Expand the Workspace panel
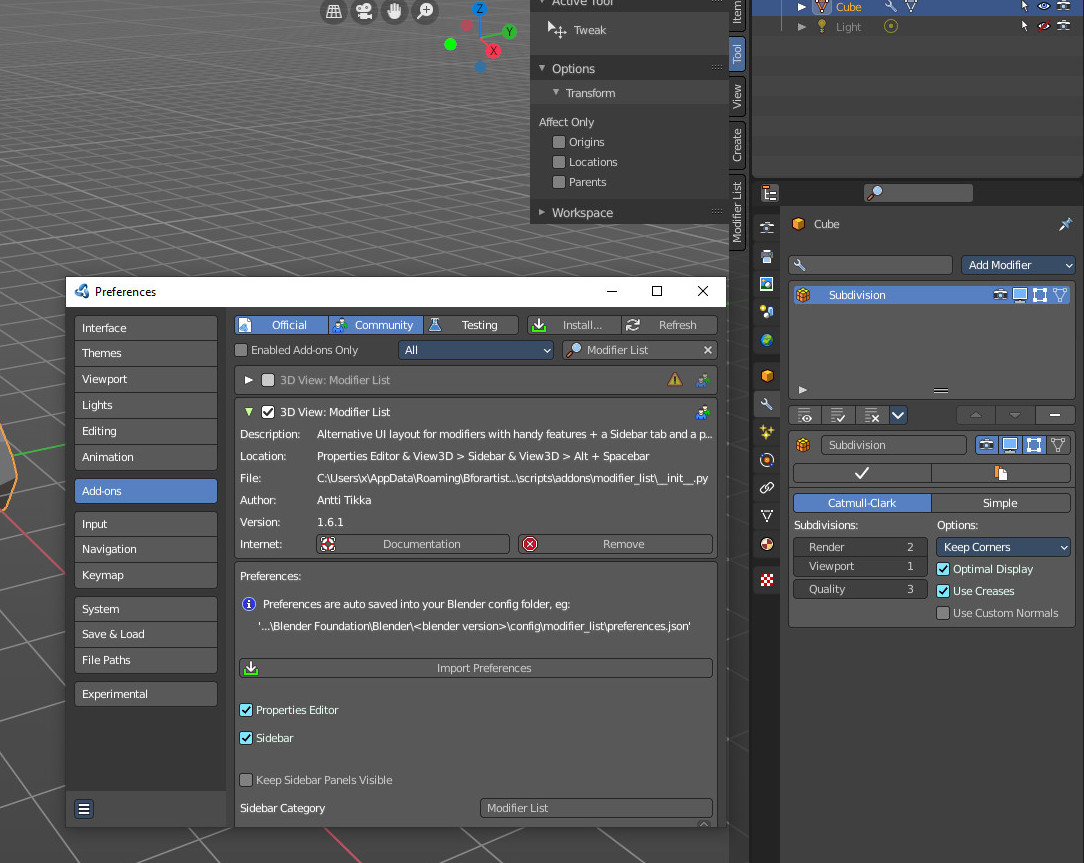 (x=581, y=213)
